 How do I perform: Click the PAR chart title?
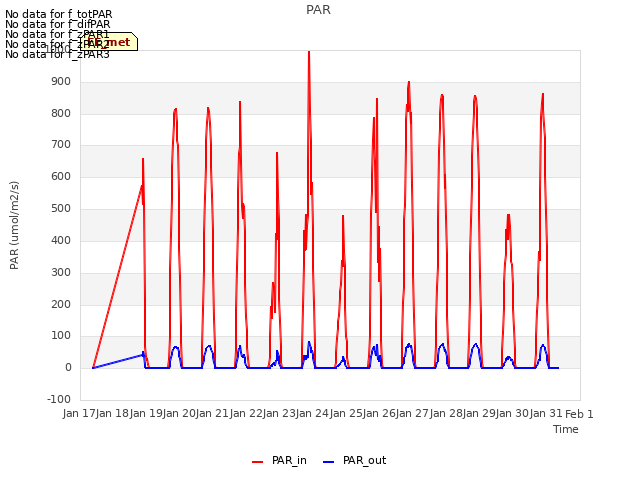point(318,10)
